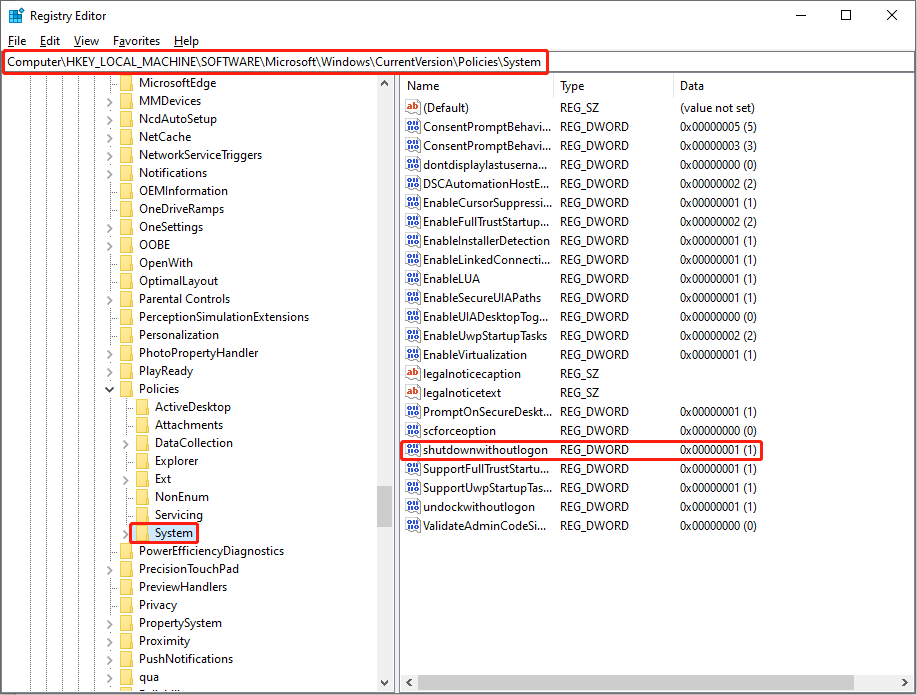Click the DWORD icon beside shutdownwithoutlogon
917x695 pixels.
[x=412, y=450]
